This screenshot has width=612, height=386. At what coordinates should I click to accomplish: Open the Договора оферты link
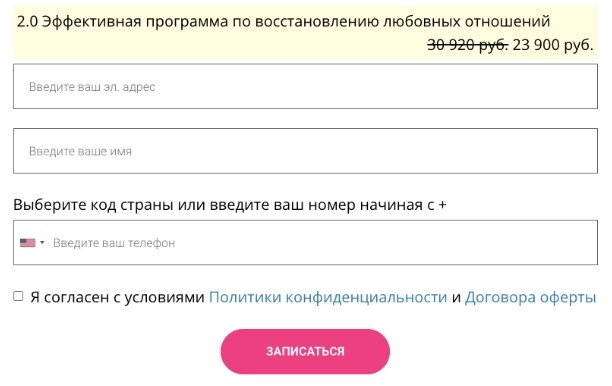(x=530, y=297)
